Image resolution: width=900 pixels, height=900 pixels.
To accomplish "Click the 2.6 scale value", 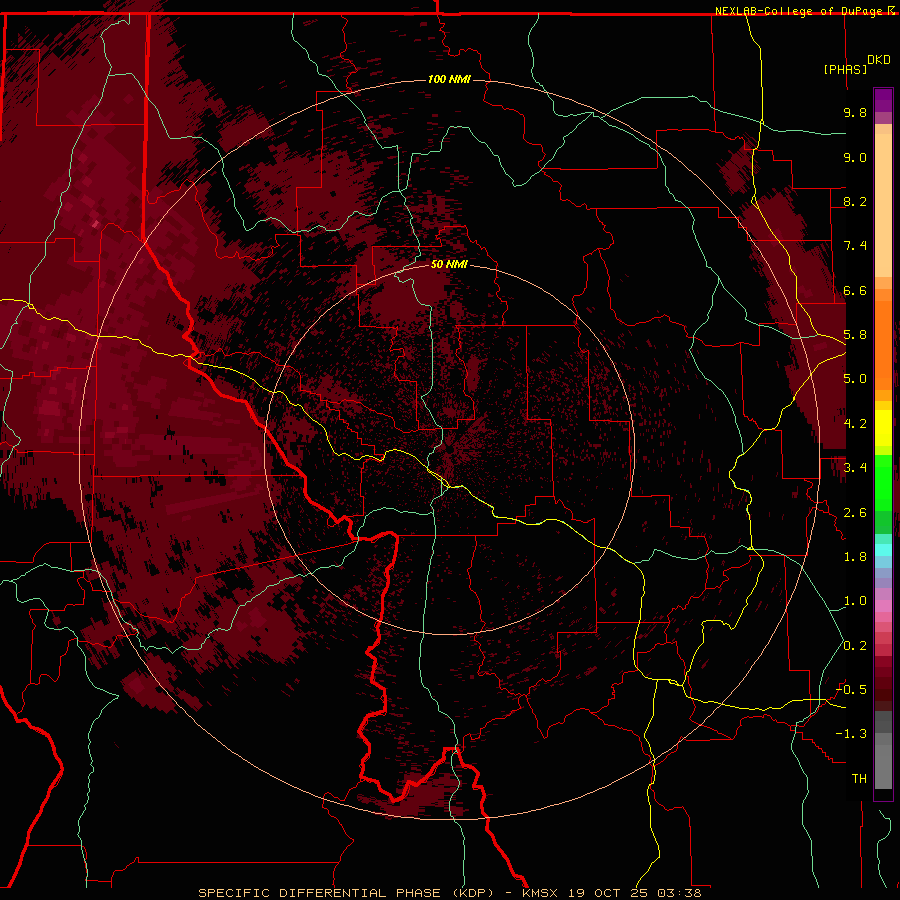I will click(855, 513).
